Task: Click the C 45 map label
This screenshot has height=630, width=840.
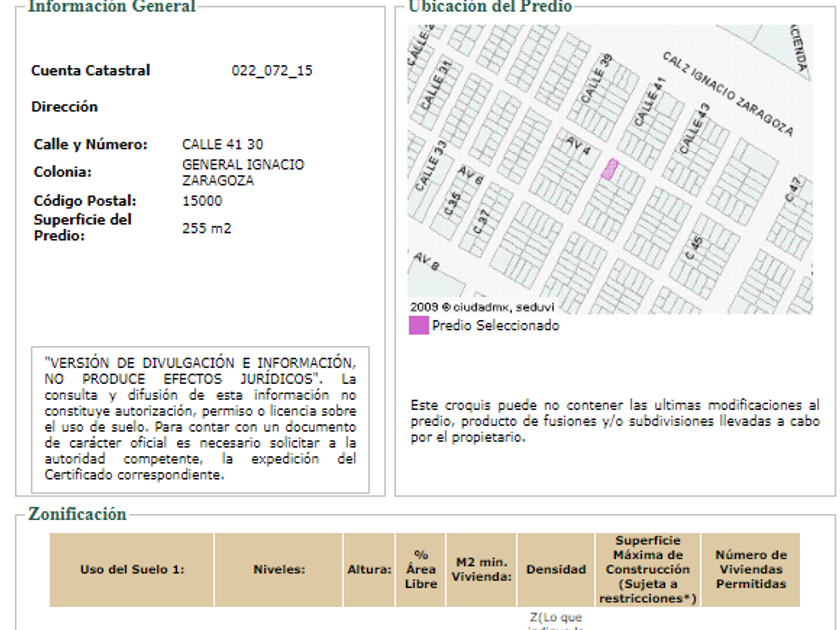Action: pyautogui.click(x=694, y=248)
